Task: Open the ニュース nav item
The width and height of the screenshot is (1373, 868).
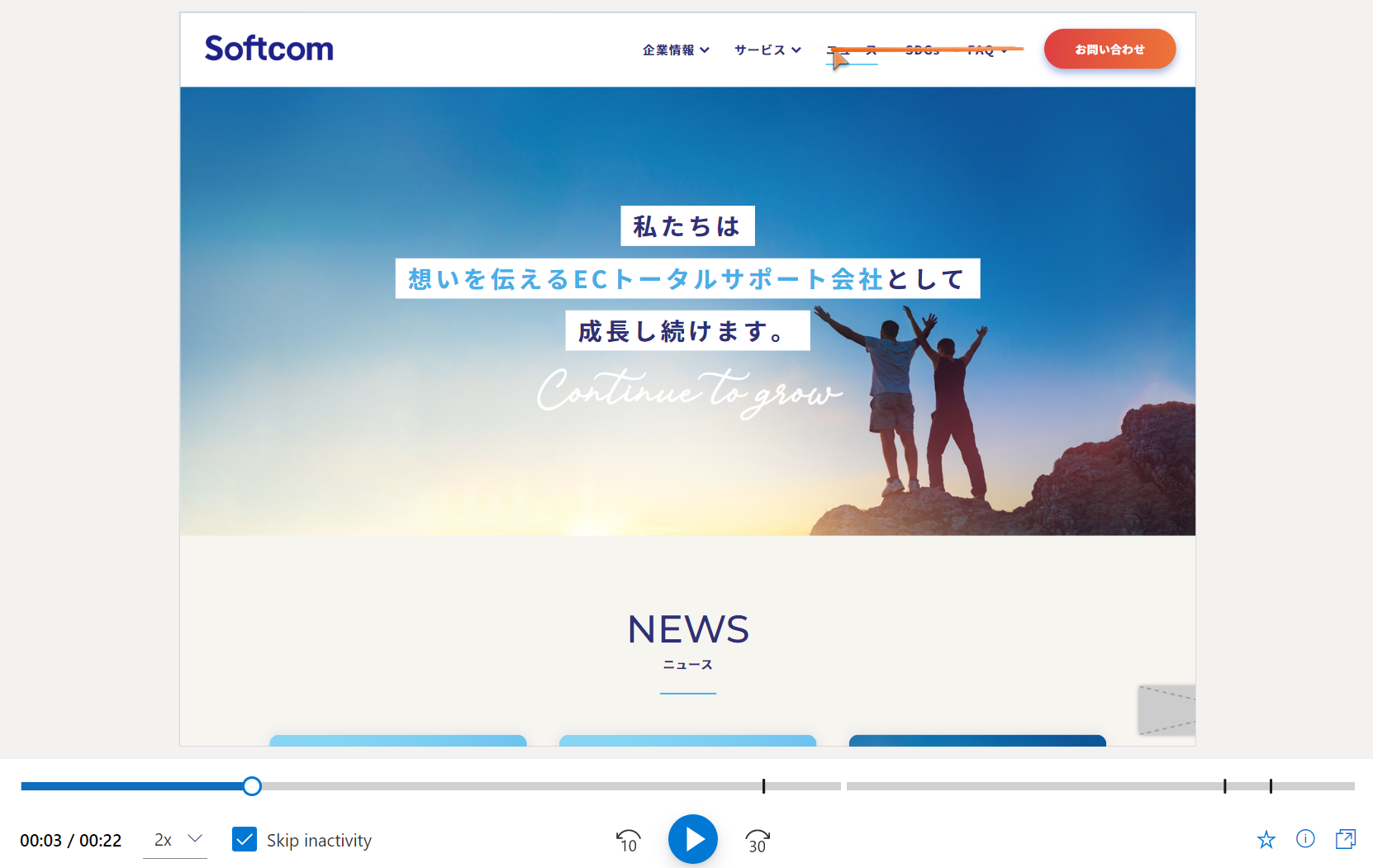Action: point(852,50)
